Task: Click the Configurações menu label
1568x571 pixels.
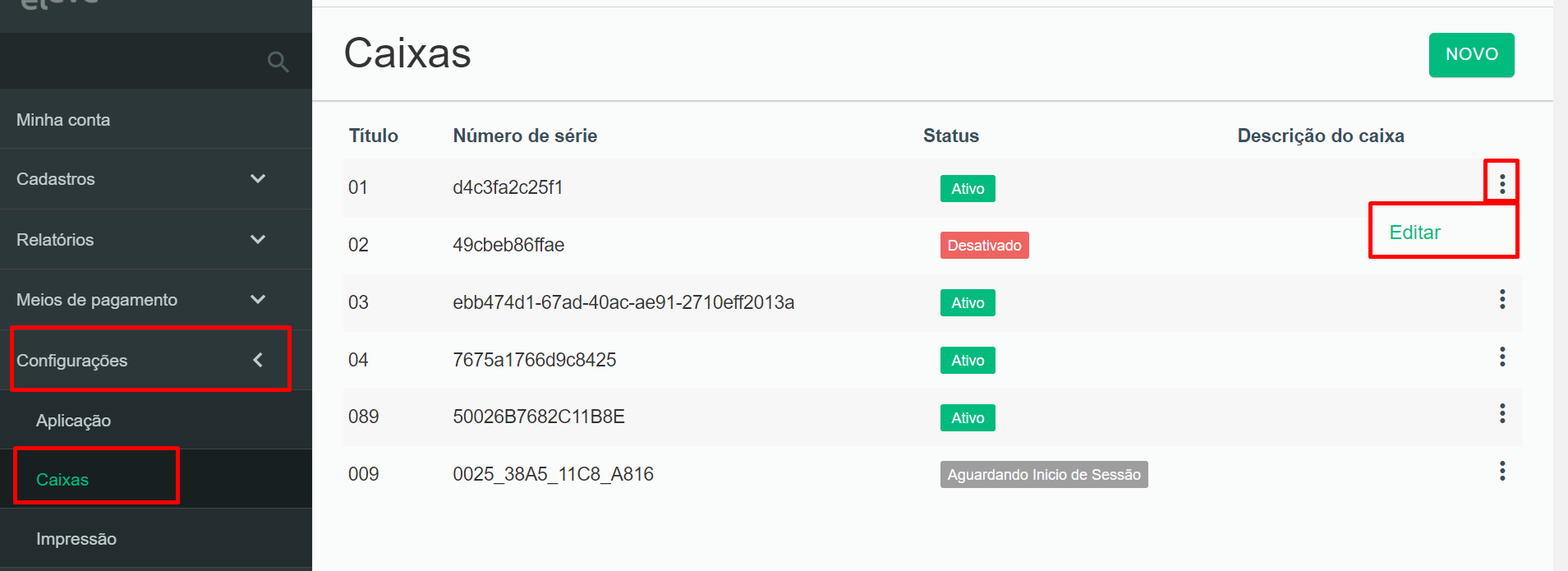Action: pos(72,361)
